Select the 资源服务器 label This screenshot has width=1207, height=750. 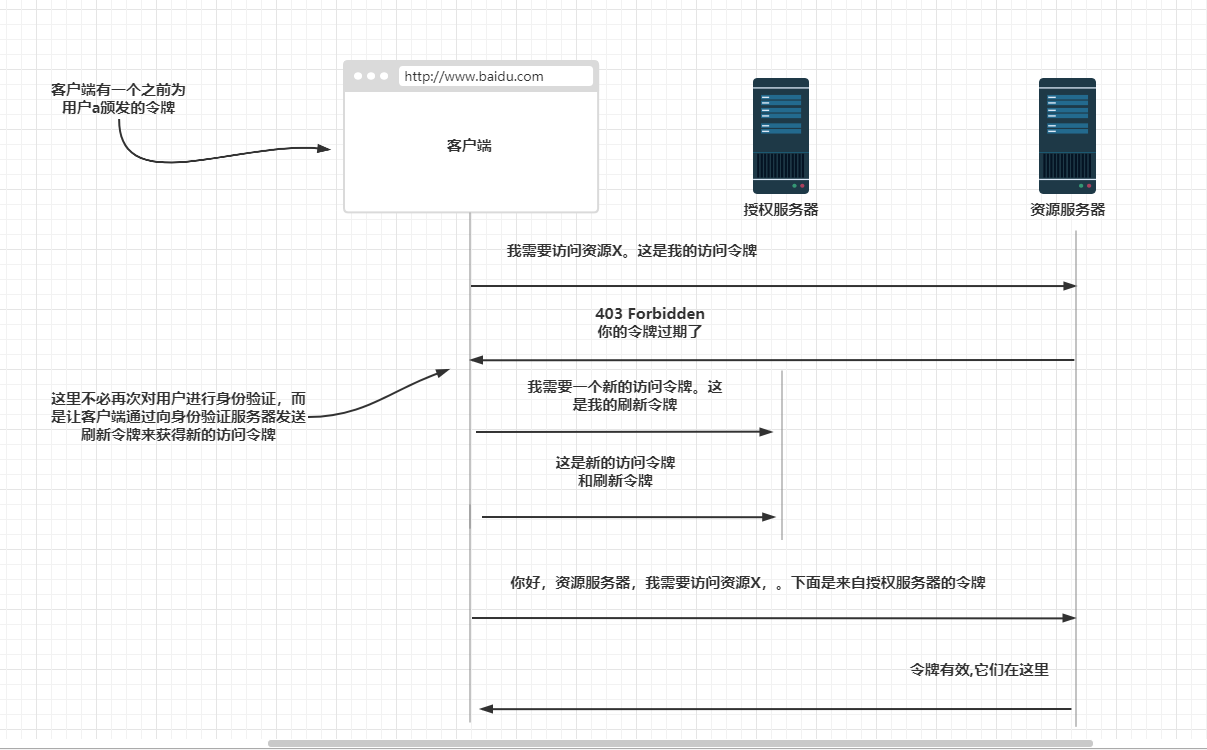(x=1068, y=210)
